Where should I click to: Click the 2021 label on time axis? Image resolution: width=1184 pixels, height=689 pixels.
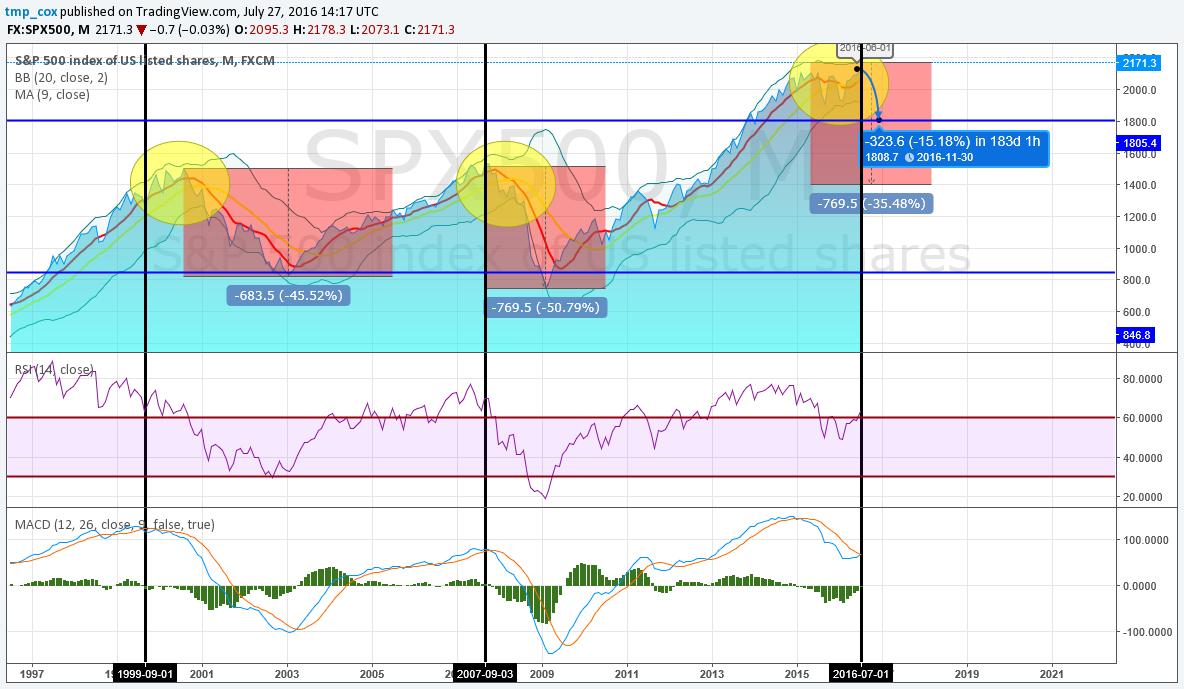(1052, 674)
